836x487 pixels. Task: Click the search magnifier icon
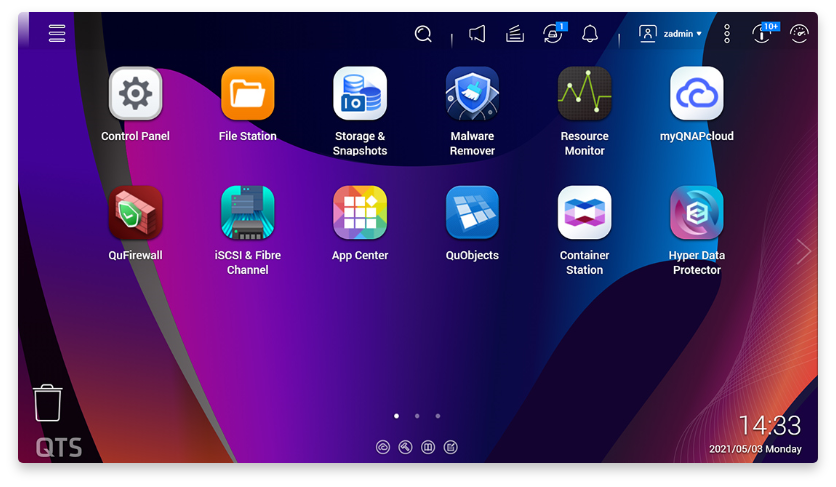423,34
